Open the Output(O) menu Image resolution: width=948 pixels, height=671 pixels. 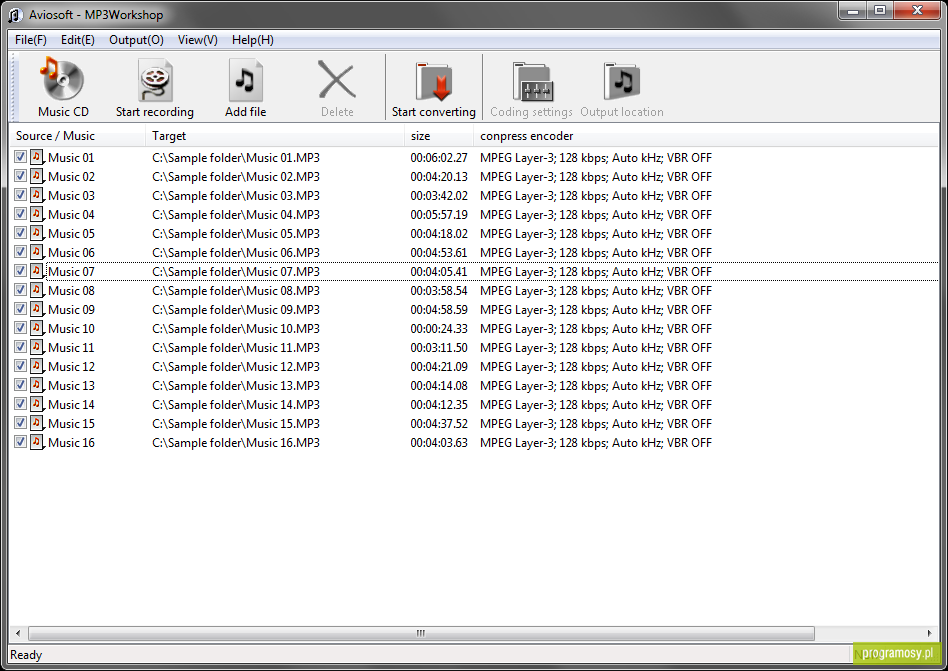[136, 40]
